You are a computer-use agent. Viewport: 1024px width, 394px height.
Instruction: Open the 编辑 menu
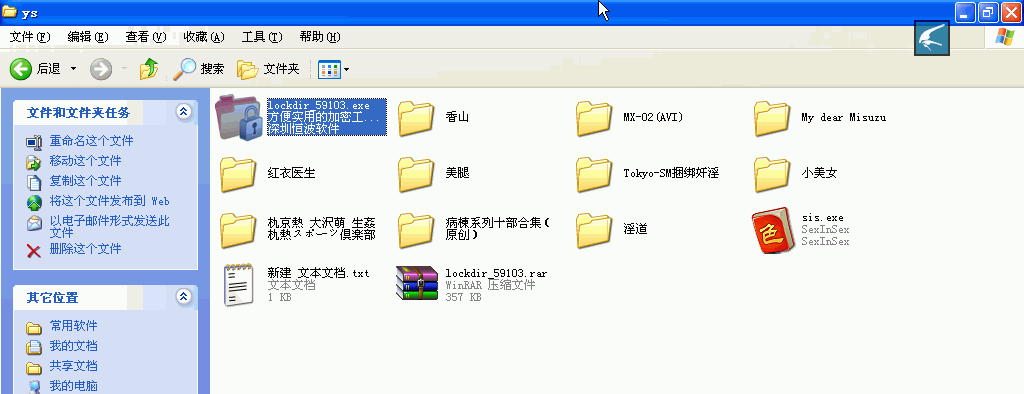coord(88,37)
